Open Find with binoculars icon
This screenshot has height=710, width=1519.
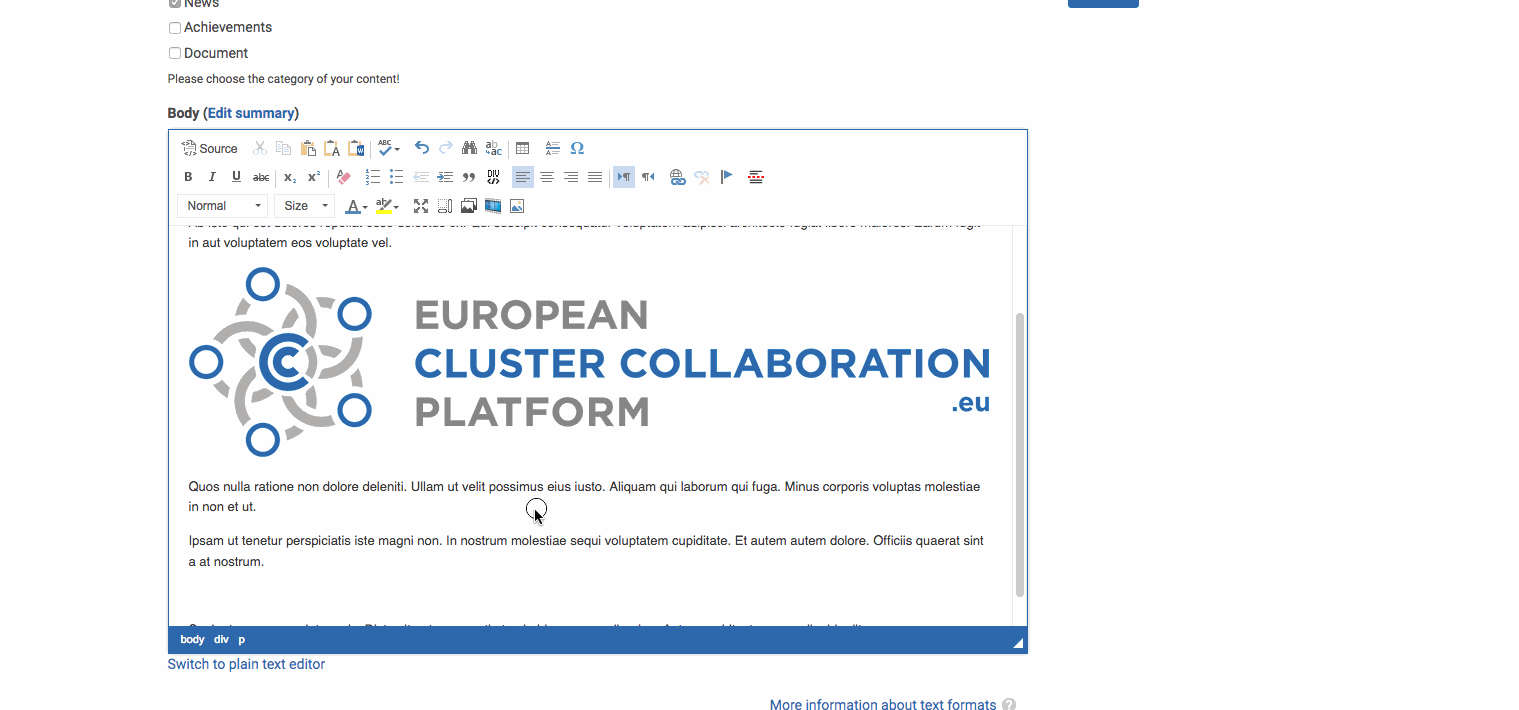pos(469,148)
